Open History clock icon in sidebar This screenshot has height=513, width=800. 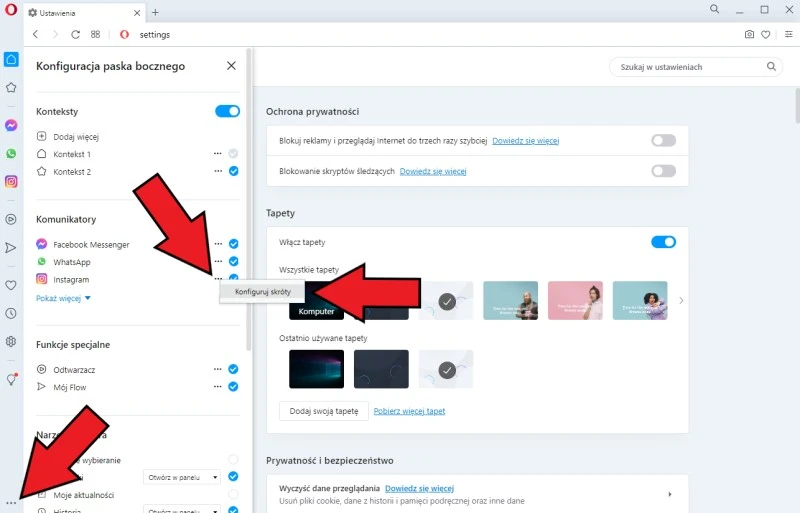[11, 313]
